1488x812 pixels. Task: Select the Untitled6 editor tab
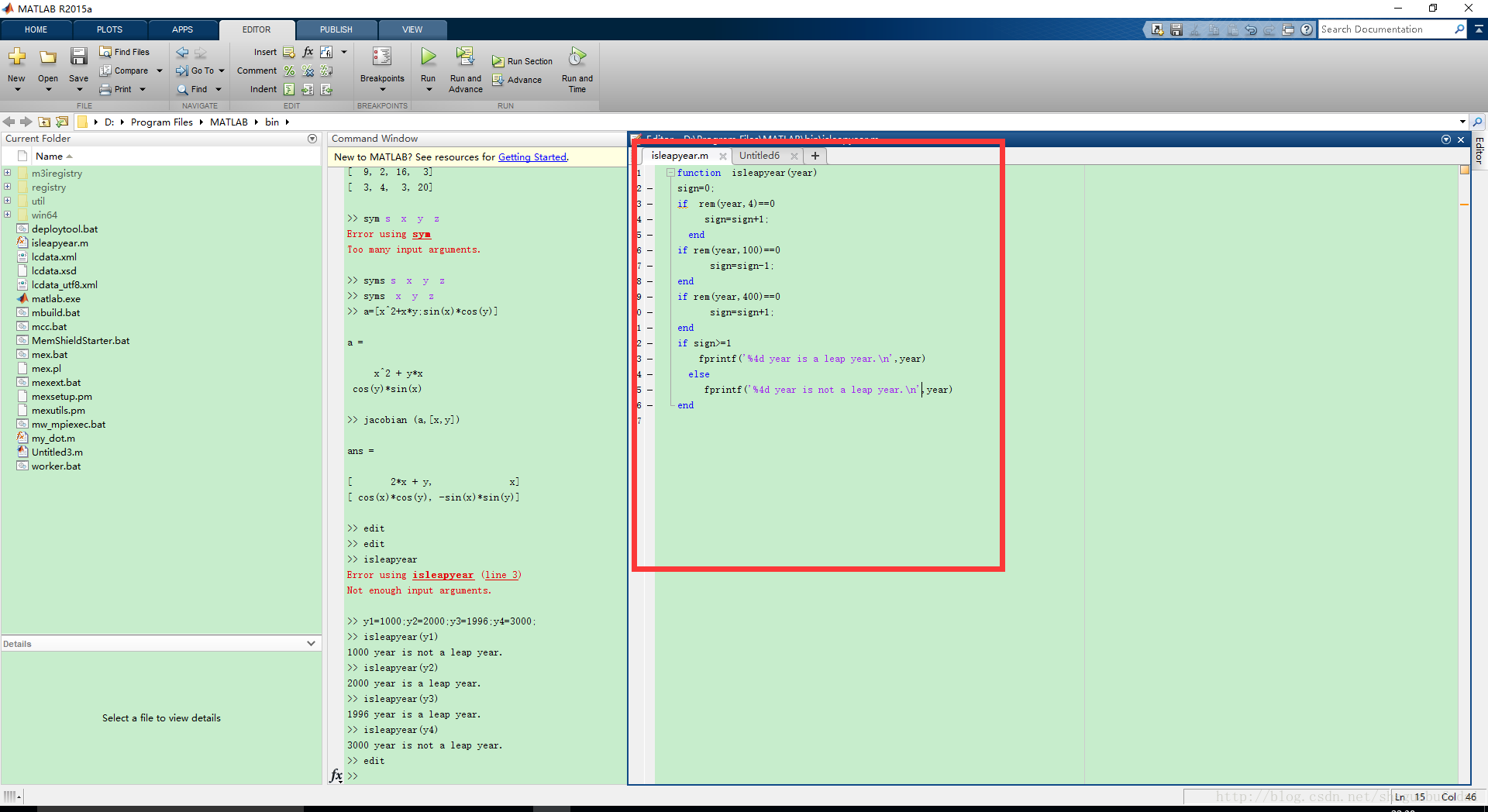click(x=759, y=156)
